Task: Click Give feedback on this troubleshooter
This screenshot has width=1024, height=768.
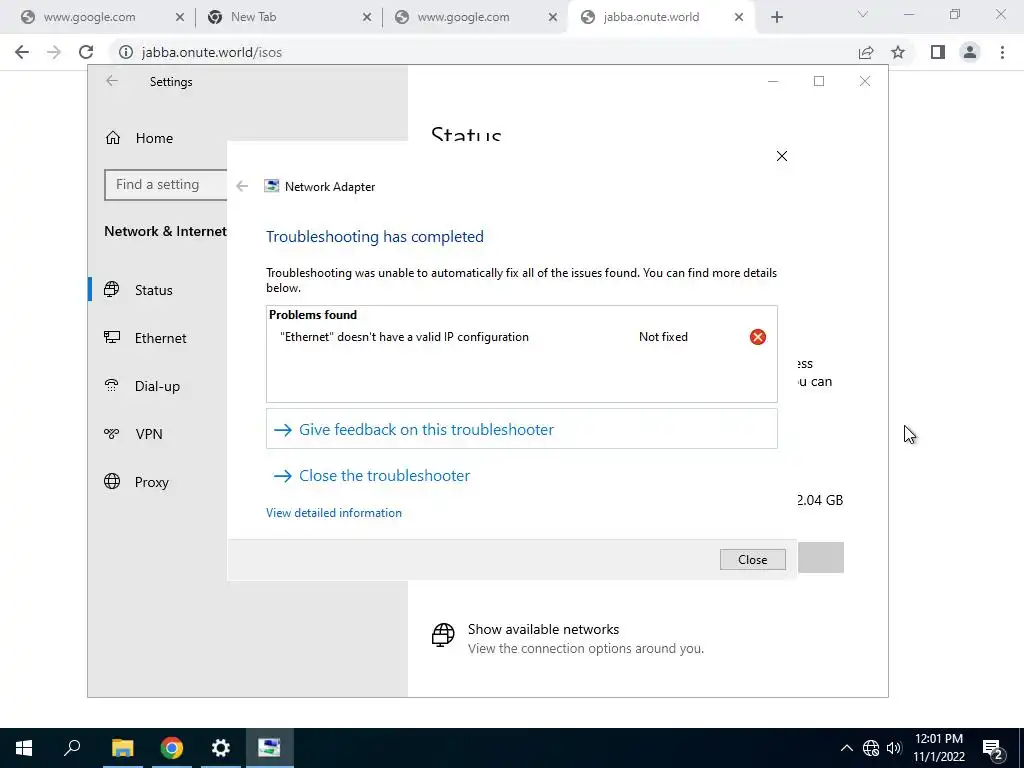Action: coord(522,429)
